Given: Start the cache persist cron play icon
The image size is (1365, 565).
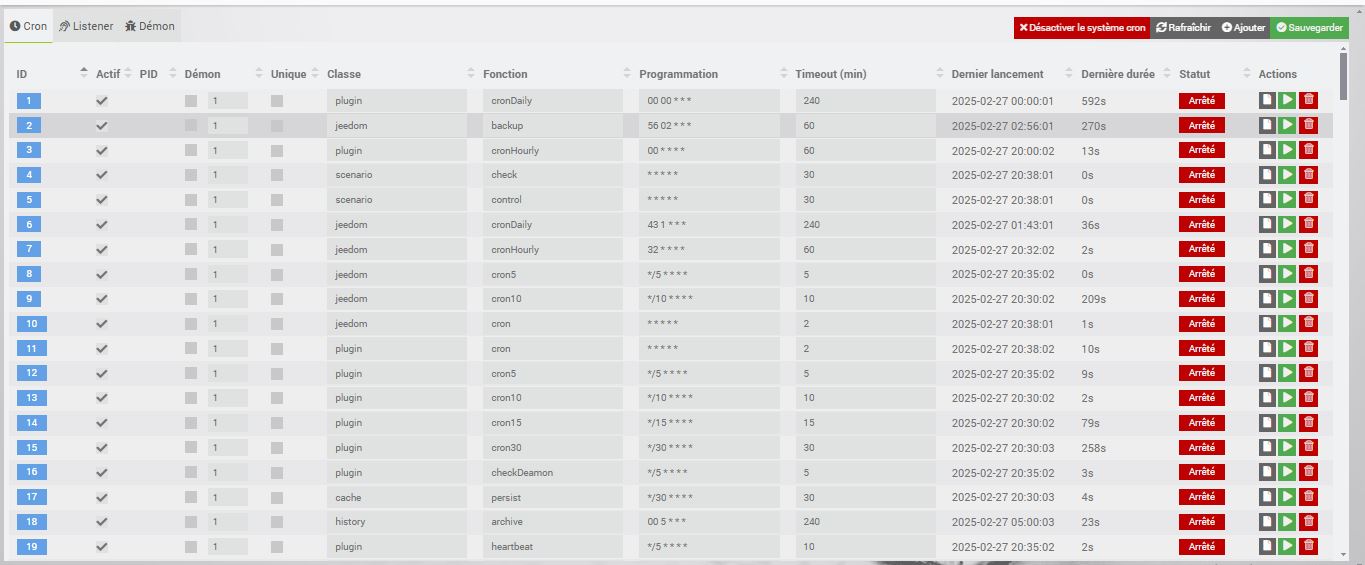Looking at the screenshot, I should click(1287, 497).
